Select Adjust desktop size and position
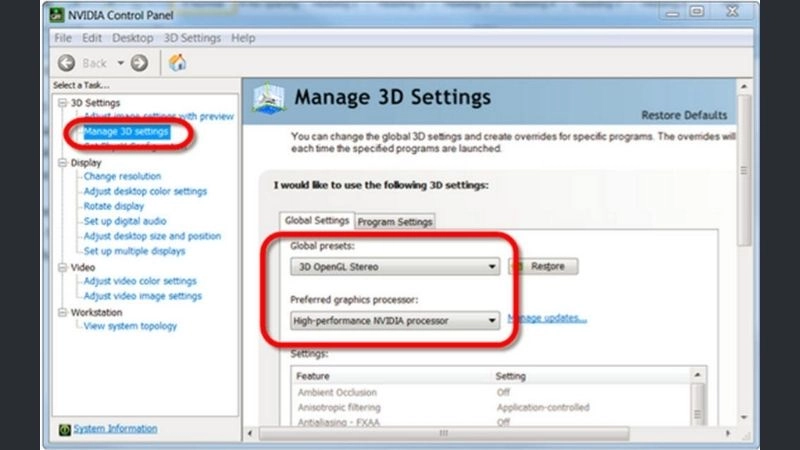Image resolution: width=800 pixels, height=450 pixels. 153,236
